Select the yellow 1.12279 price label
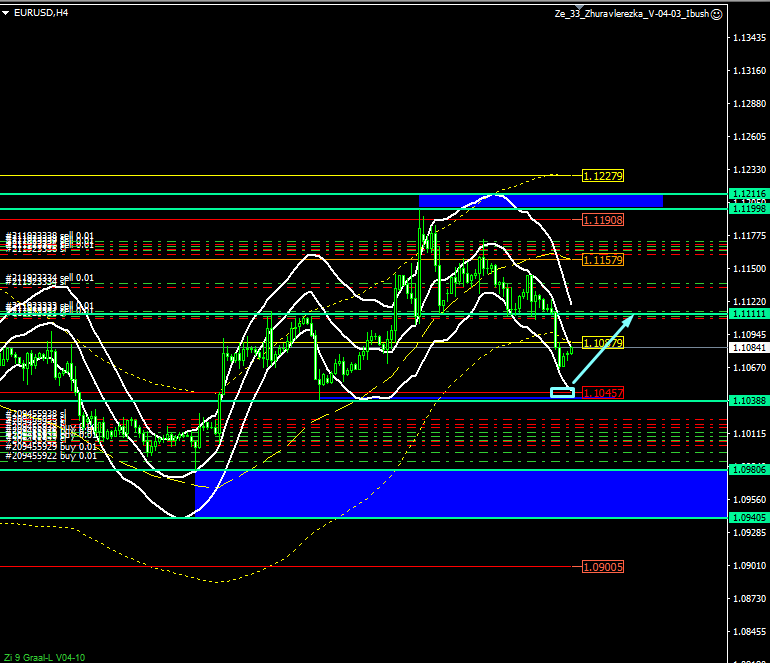 pyautogui.click(x=603, y=176)
